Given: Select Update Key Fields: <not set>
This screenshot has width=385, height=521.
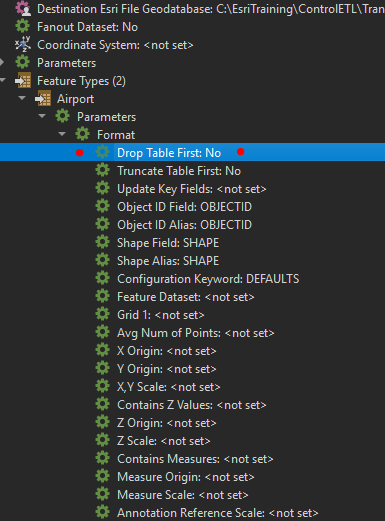Looking at the screenshot, I should pos(192,189).
